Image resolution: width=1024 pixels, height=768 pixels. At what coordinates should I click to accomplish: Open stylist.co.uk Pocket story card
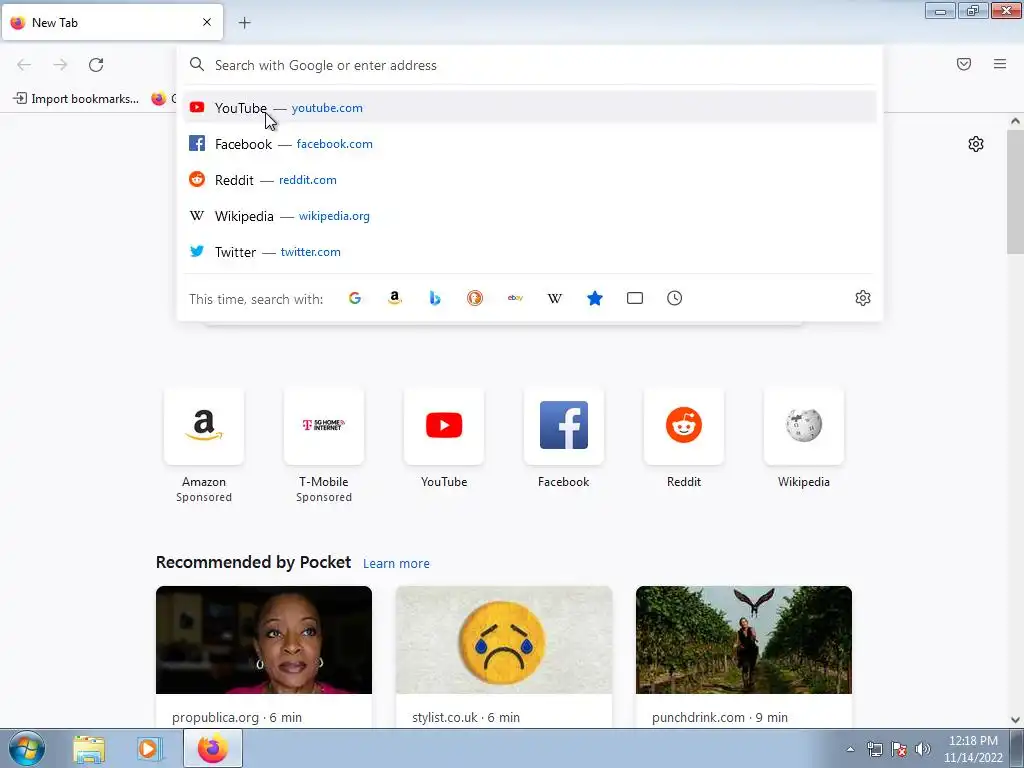pos(504,656)
